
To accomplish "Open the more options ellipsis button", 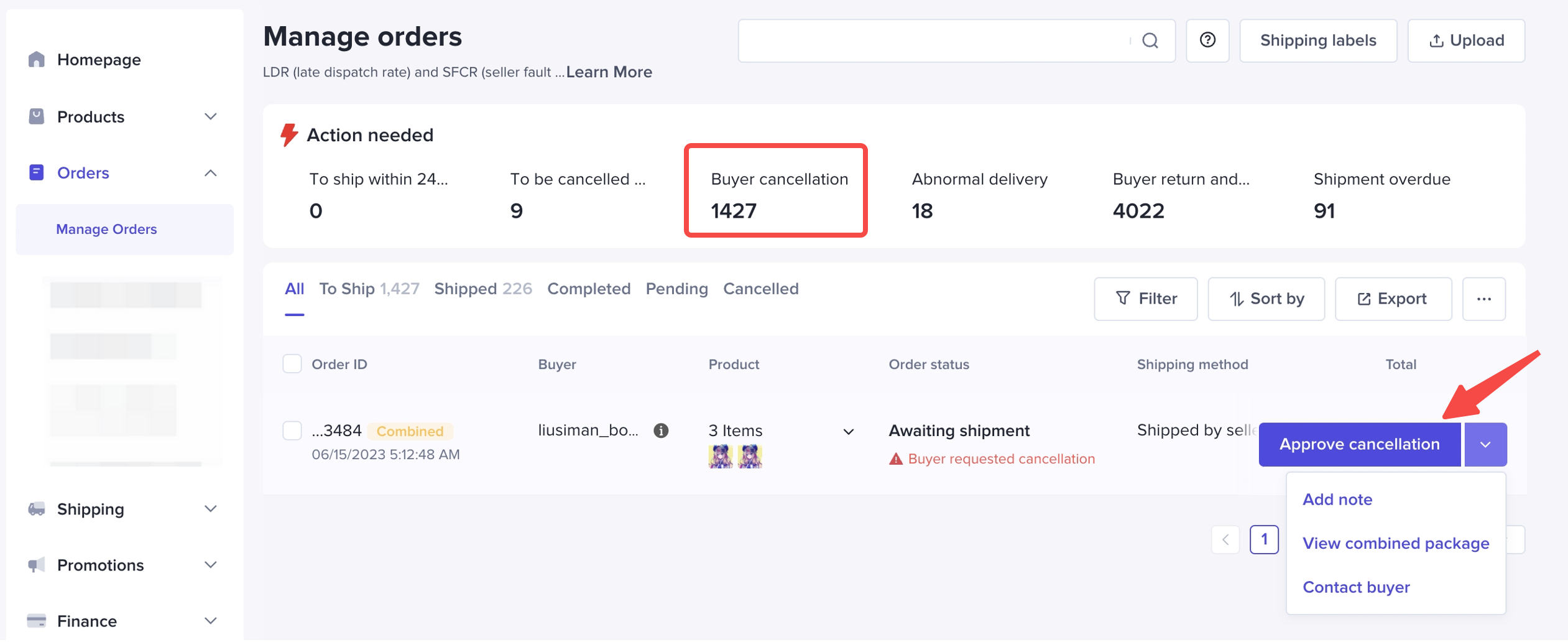I will point(1484,299).
